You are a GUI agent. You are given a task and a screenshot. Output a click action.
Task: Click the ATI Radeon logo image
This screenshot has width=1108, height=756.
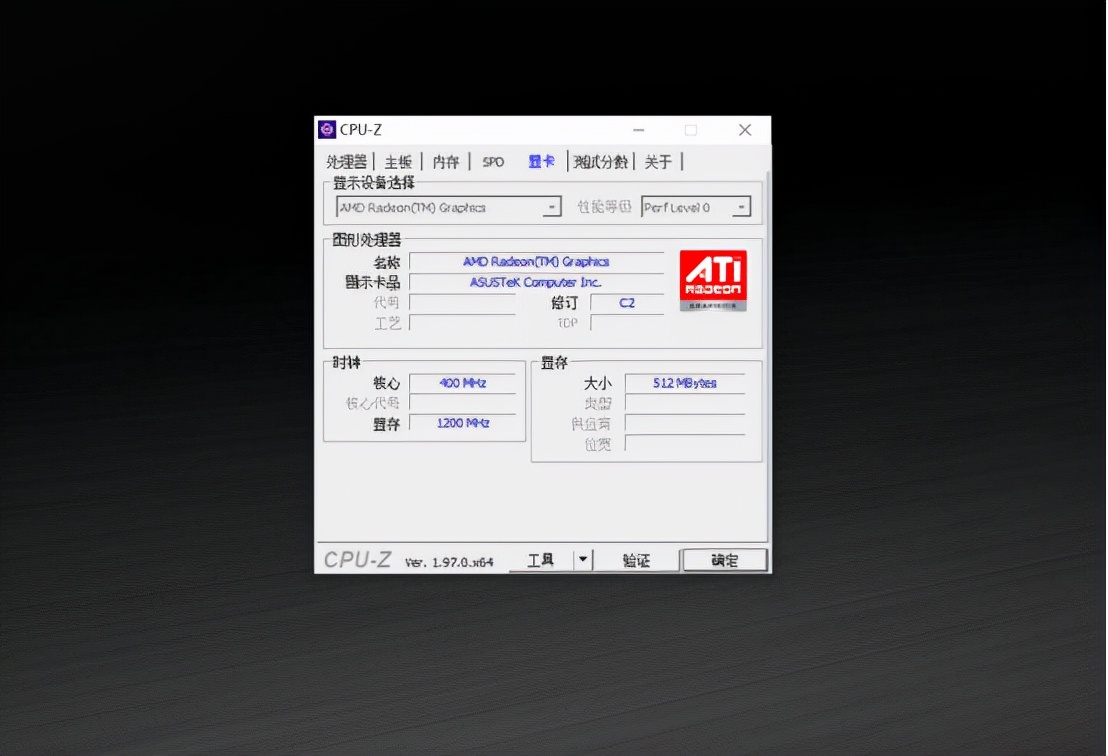[x=712, y=279]
